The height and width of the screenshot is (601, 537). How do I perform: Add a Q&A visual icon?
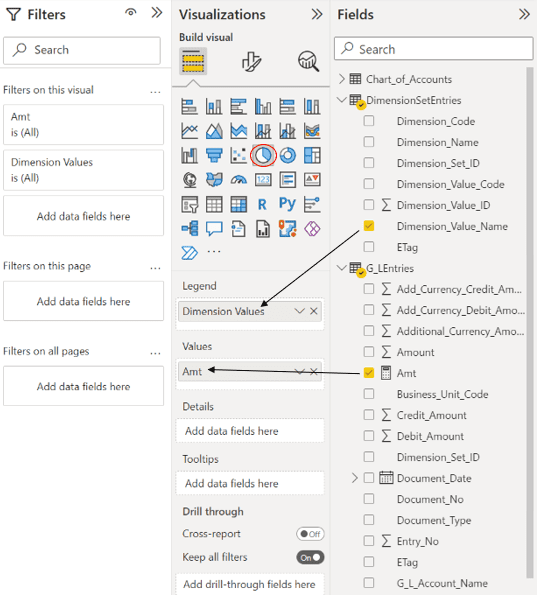[x=214, y=229]
